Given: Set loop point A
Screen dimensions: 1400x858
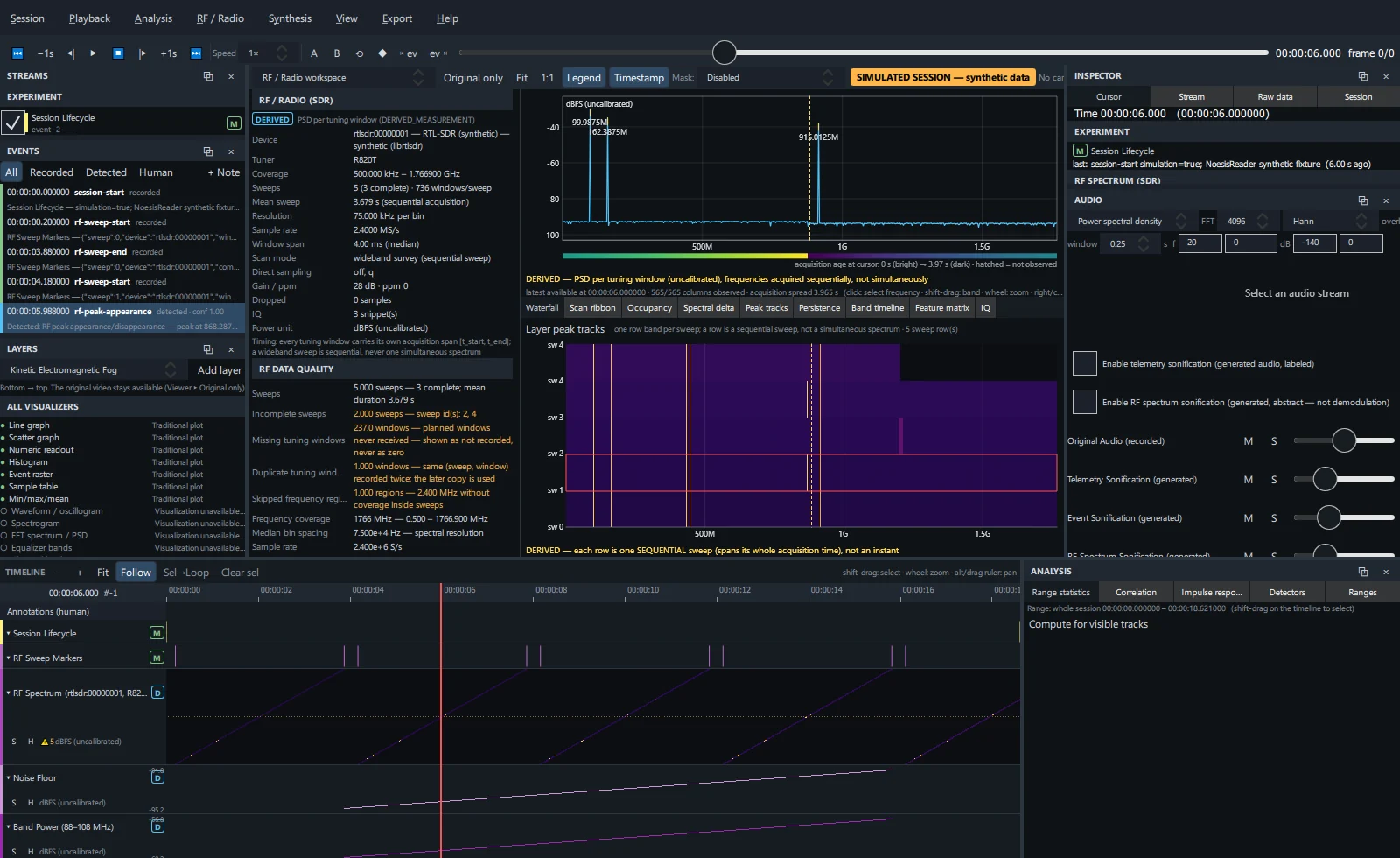Looking at the screenshot, I should point(314,53).
